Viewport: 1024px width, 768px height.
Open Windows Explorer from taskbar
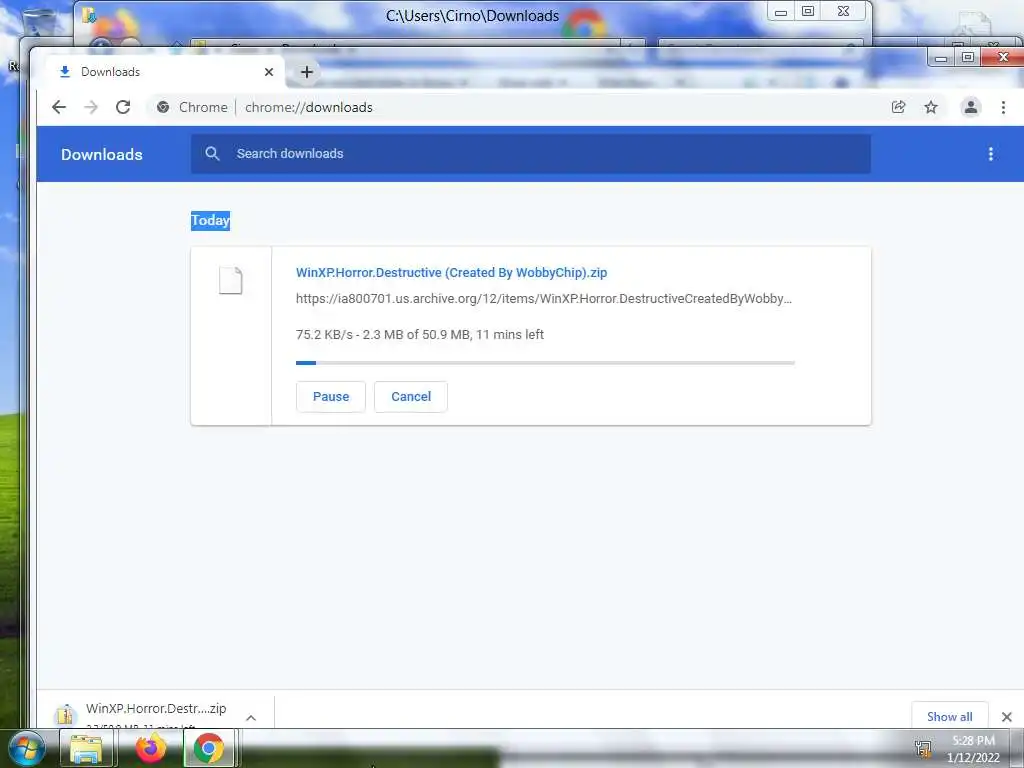tap(86, 748)
